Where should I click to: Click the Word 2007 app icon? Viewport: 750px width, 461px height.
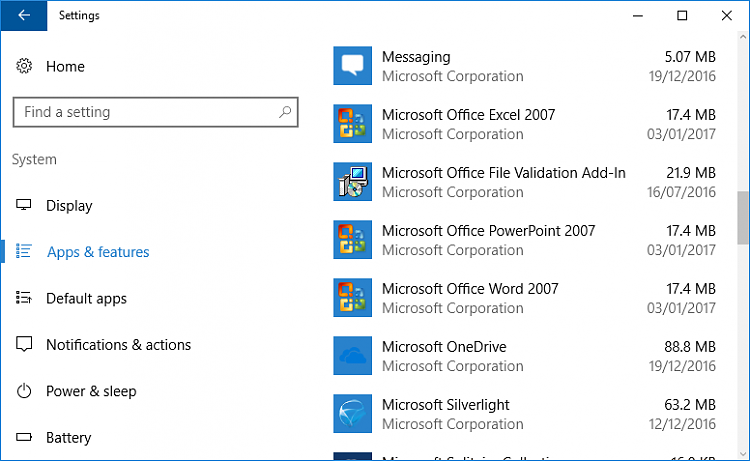353,297
